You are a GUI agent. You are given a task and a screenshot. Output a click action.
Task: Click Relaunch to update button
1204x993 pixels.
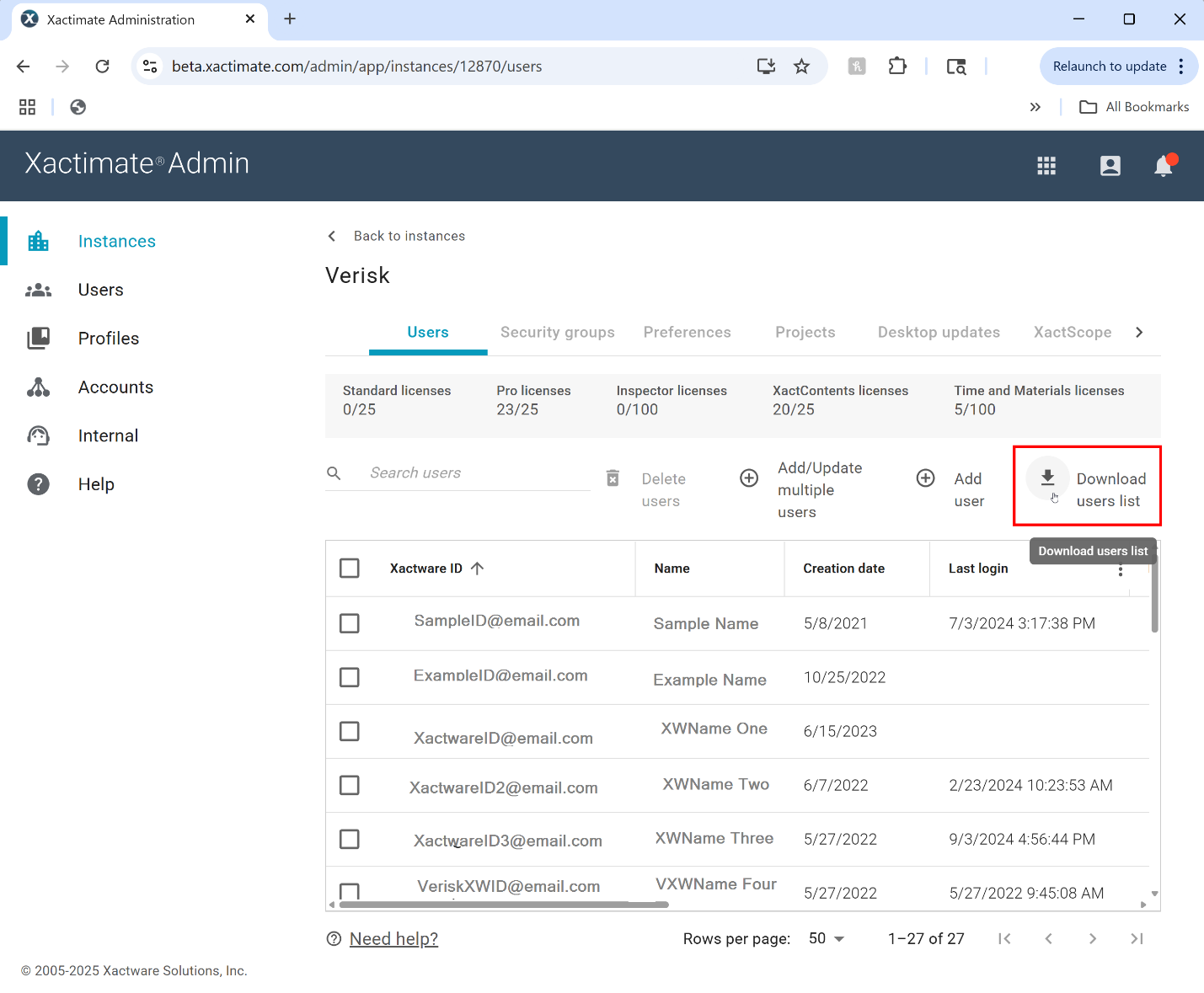tap(1110, 67)
